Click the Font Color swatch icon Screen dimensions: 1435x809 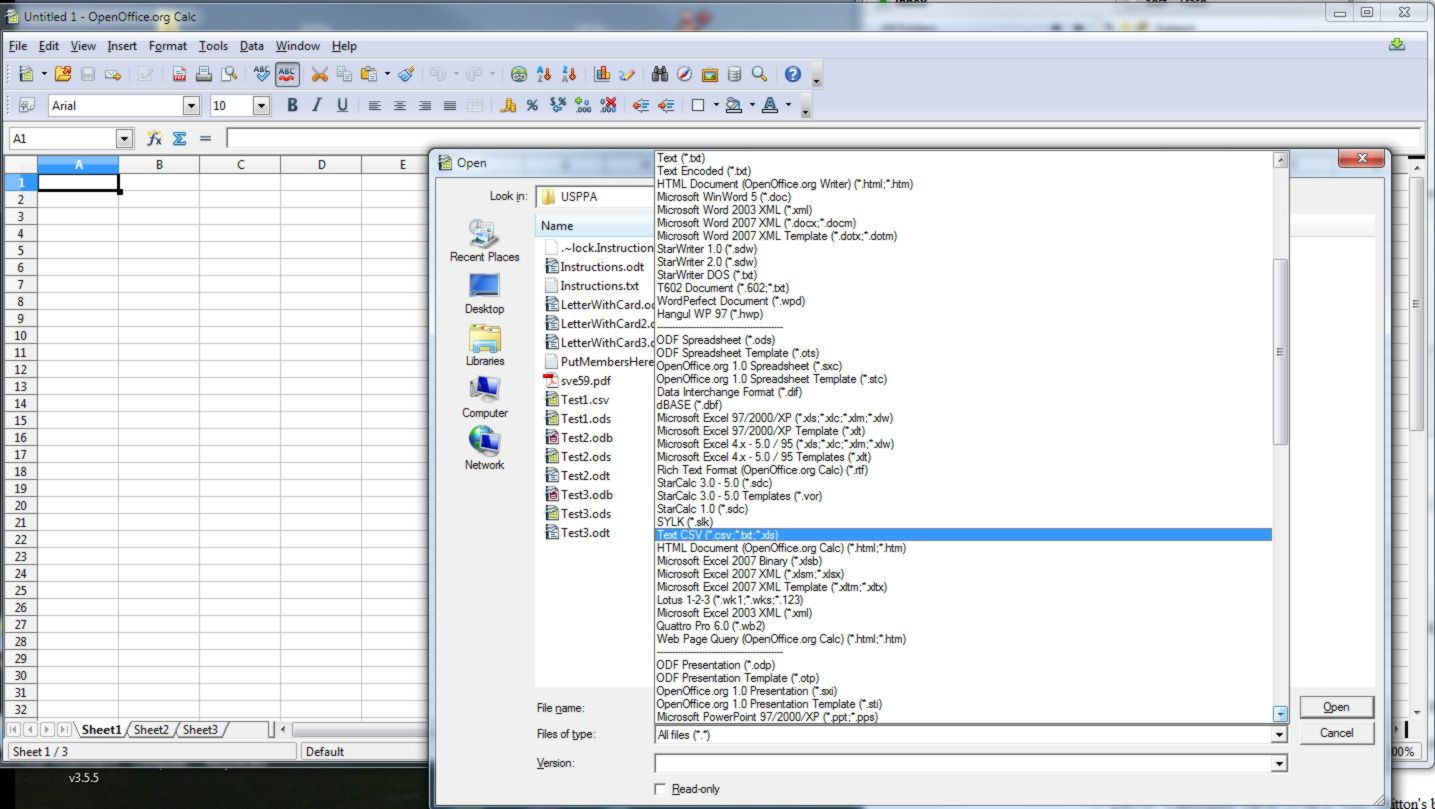tap(769, 105)
